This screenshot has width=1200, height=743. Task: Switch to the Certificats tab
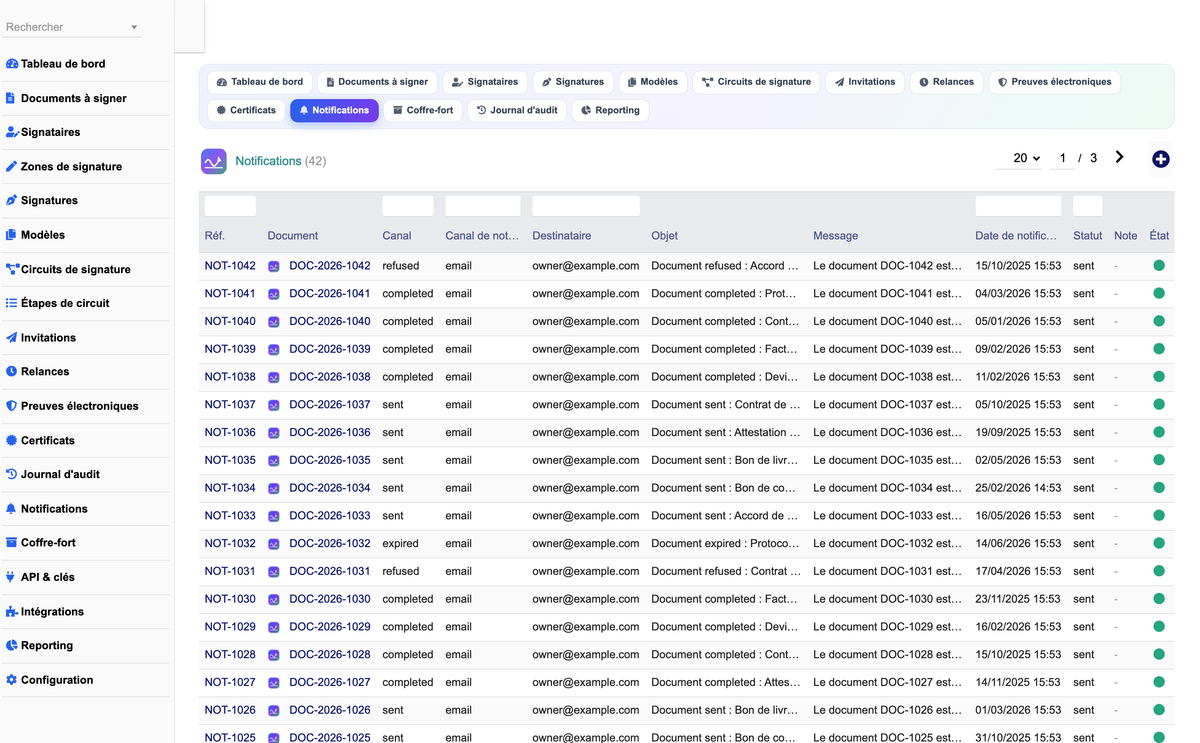[246, 110]
